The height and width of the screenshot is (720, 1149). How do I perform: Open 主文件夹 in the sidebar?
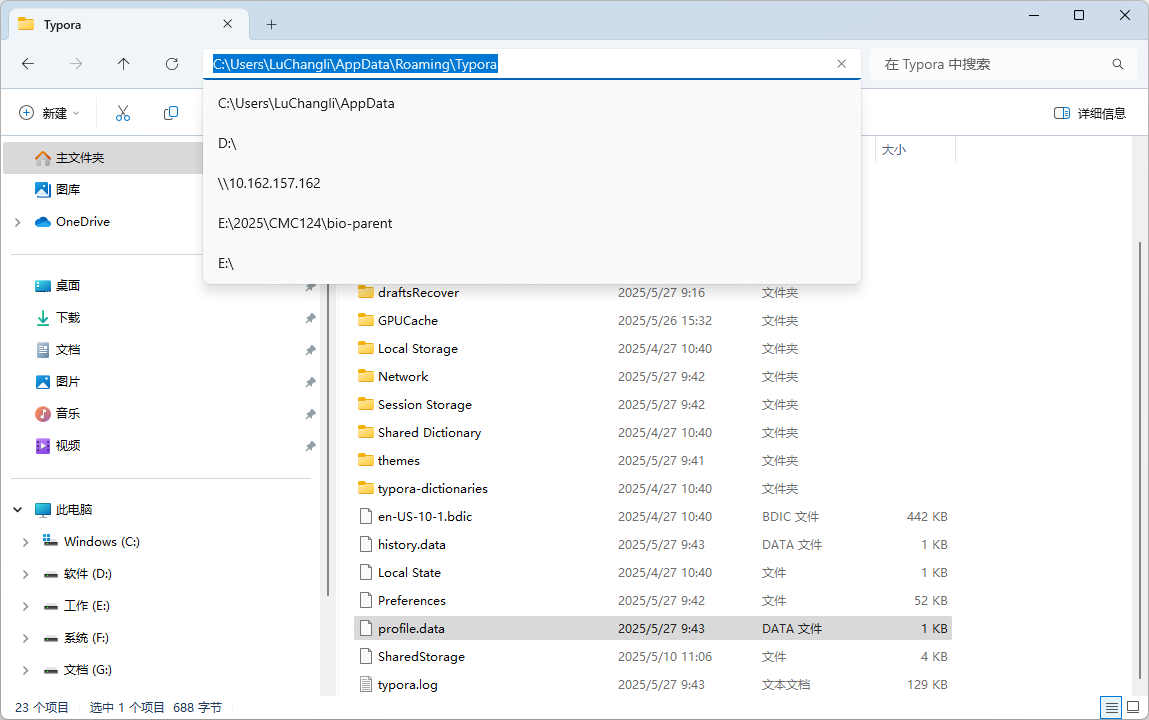tap(103, 157)
